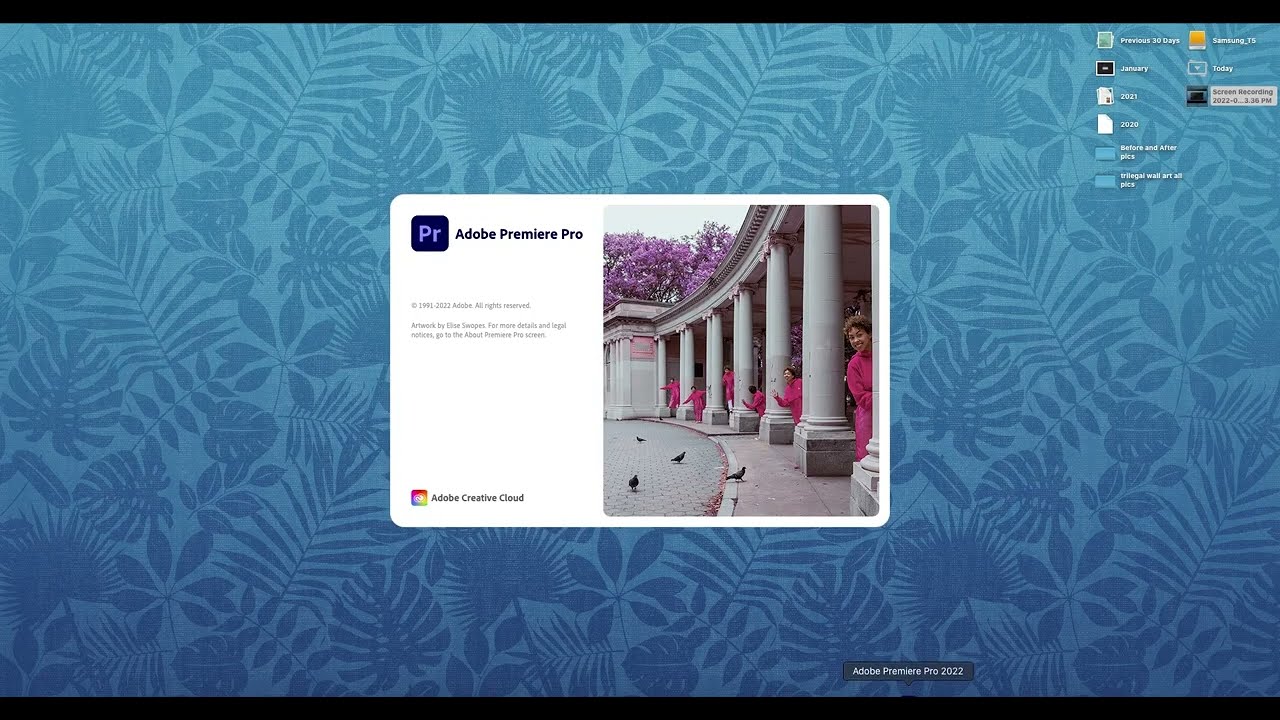Click the splash artwork photo of columns
Viewport: 1280px width, 720px height.
coord(741,361)
